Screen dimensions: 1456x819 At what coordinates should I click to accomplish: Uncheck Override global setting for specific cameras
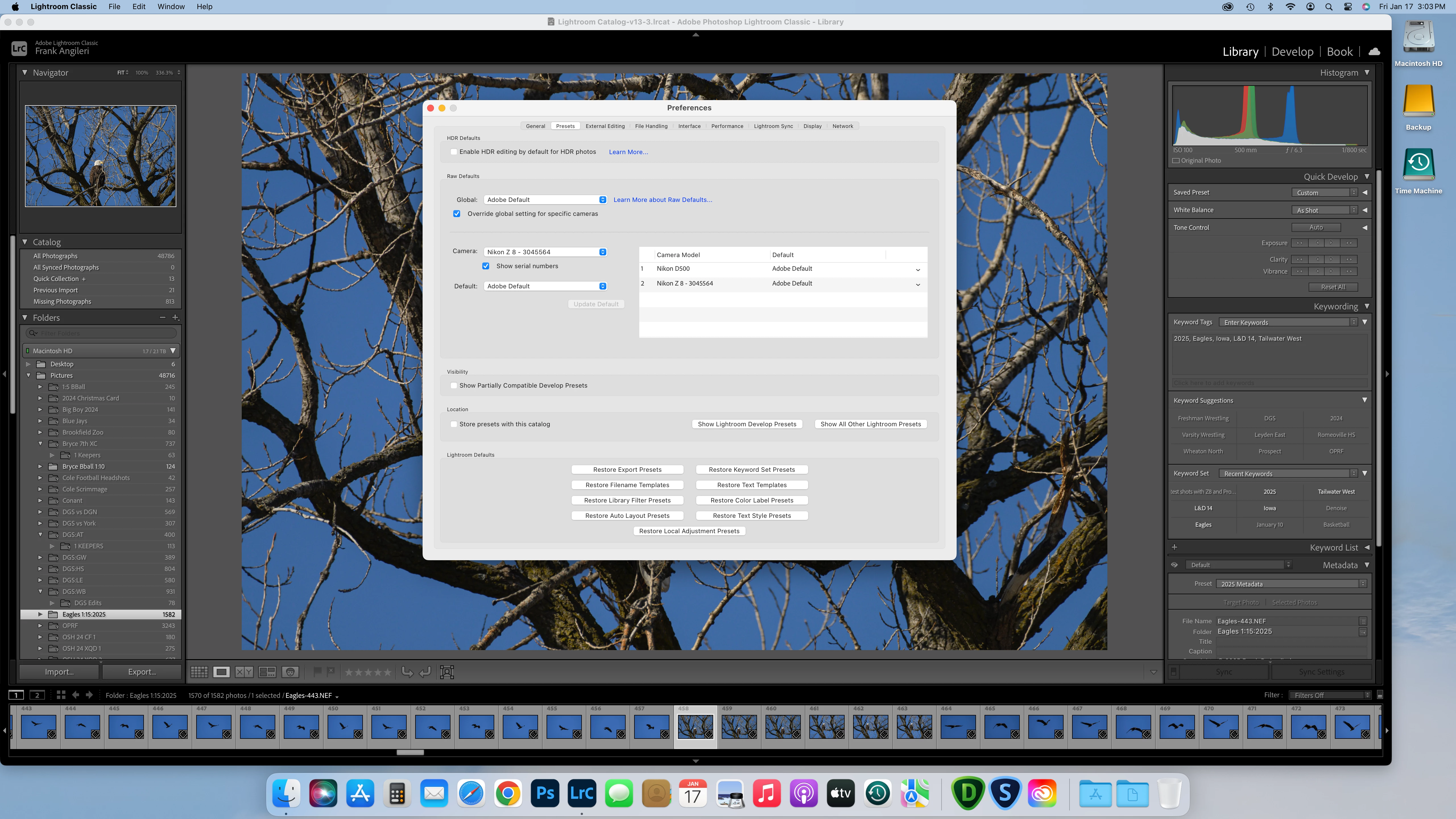click(x=457, y=214)
